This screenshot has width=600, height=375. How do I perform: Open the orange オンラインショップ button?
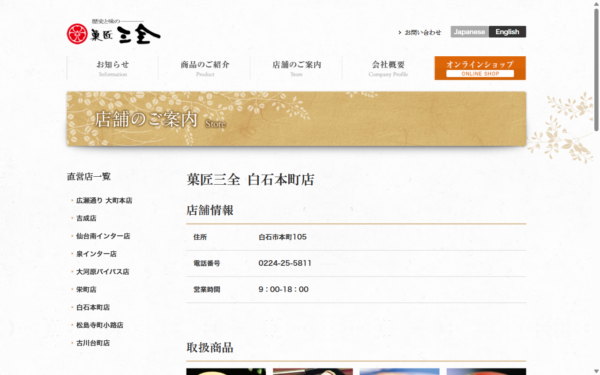click(x=480, y=68)
